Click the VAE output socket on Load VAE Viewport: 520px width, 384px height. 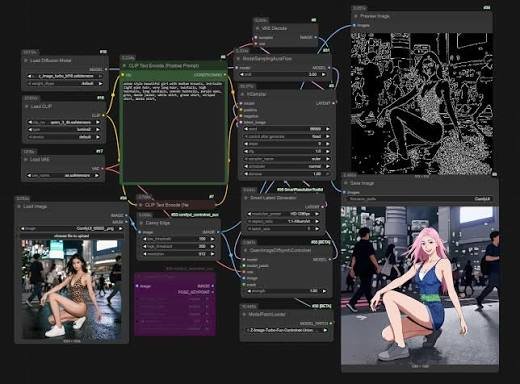[103, 169]
